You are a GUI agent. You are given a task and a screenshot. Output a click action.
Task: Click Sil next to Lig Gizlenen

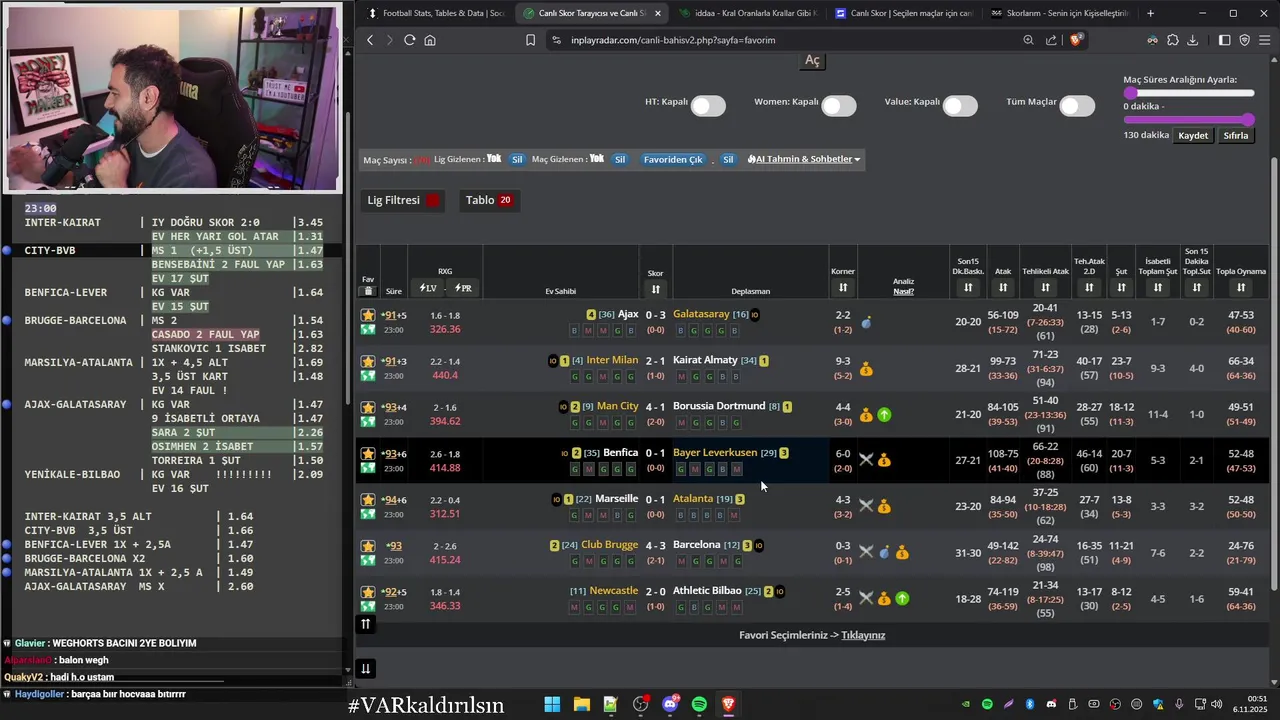tap(517, 159)
